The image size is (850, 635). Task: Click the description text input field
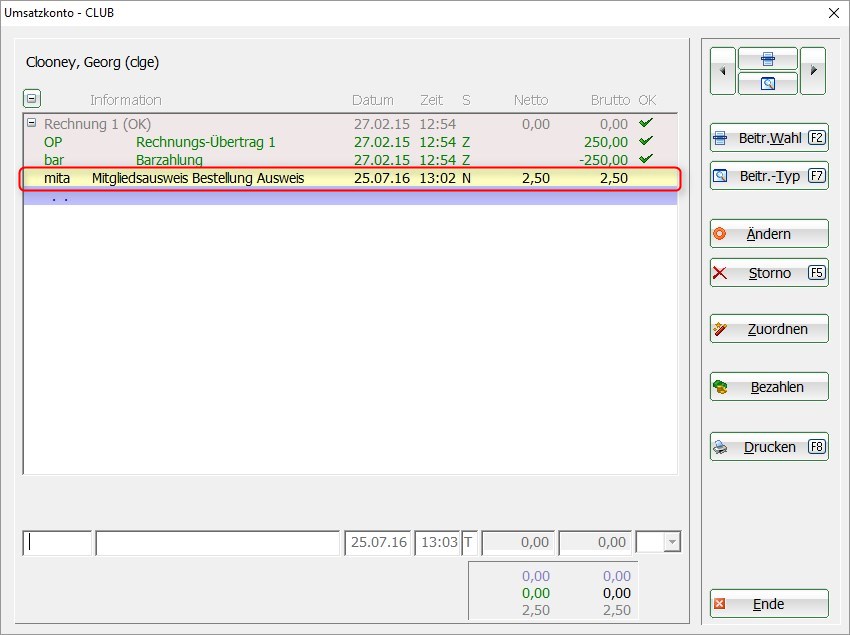tap(217, 542)
